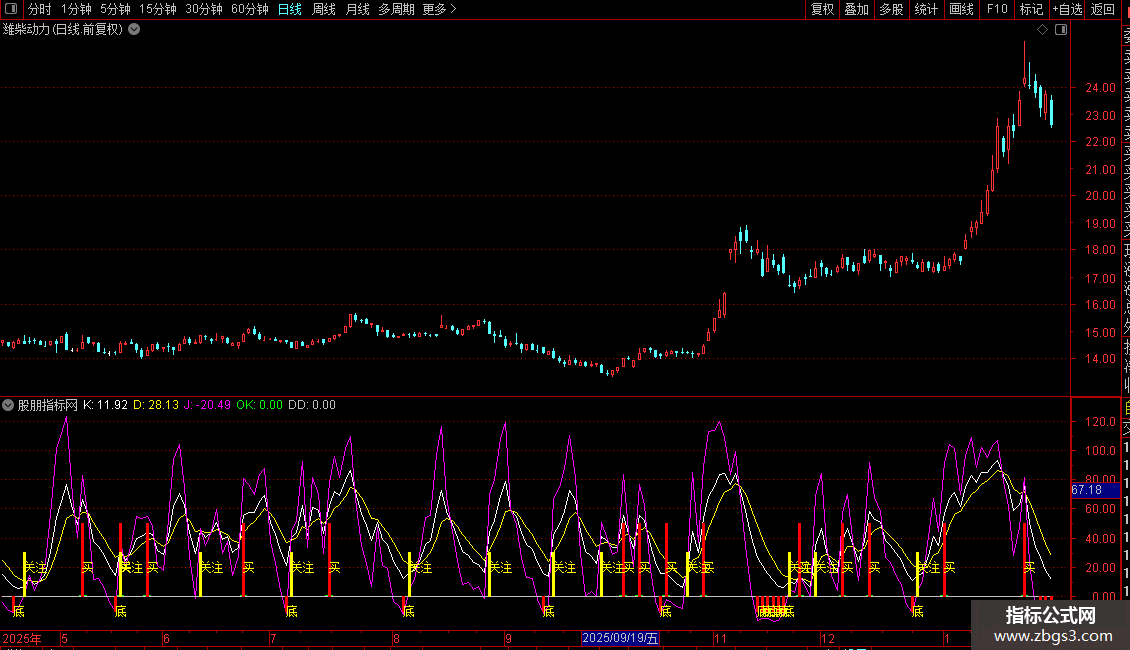Image resolution: width=1130 pixels, height=650 pixels.
Task: Open the 画线 drawing tools
Action: point(961,9)
